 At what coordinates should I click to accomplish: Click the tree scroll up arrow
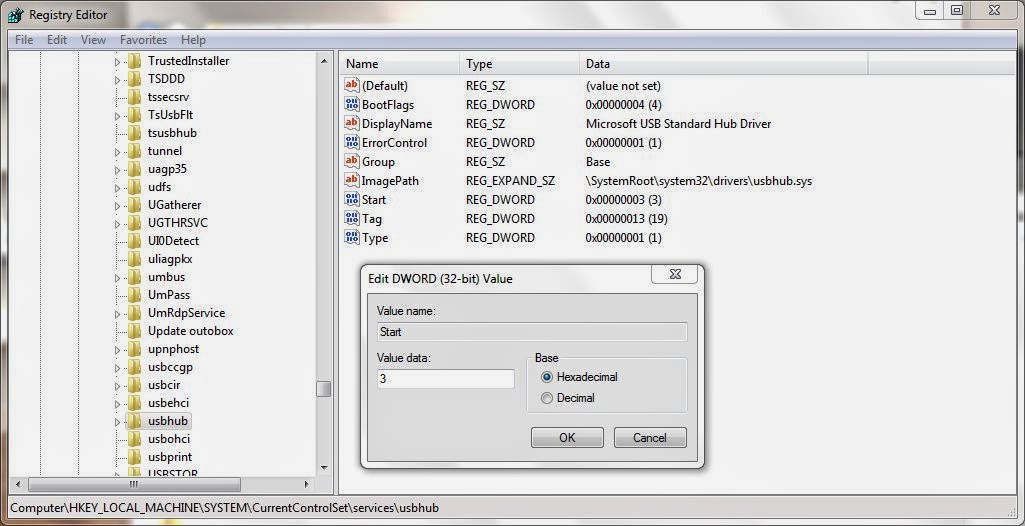(324, 61)
